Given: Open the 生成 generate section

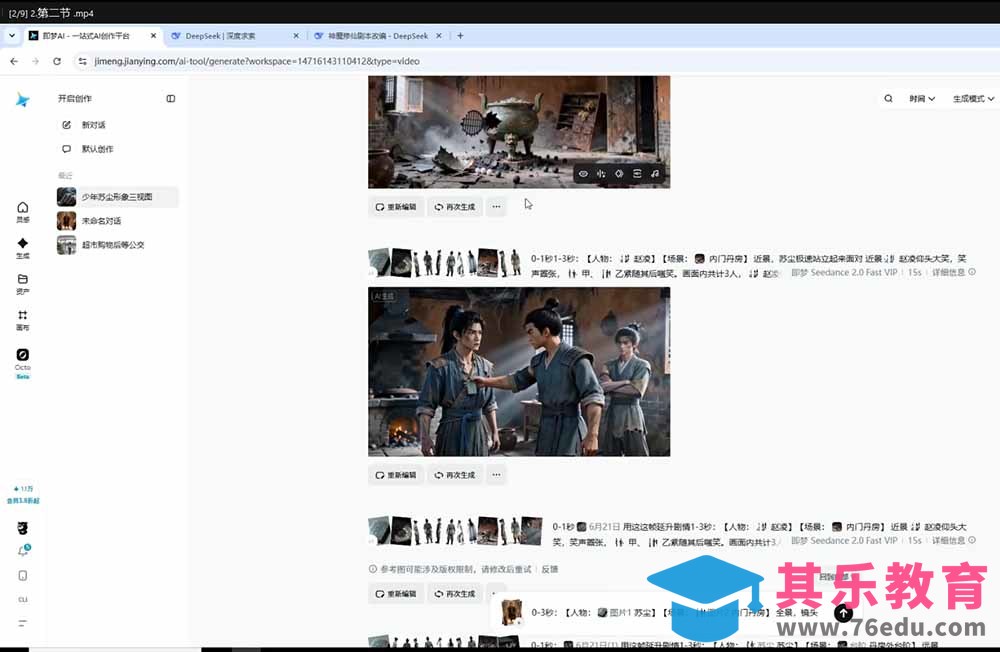Looking at the screenshot, I should (22, 248).
